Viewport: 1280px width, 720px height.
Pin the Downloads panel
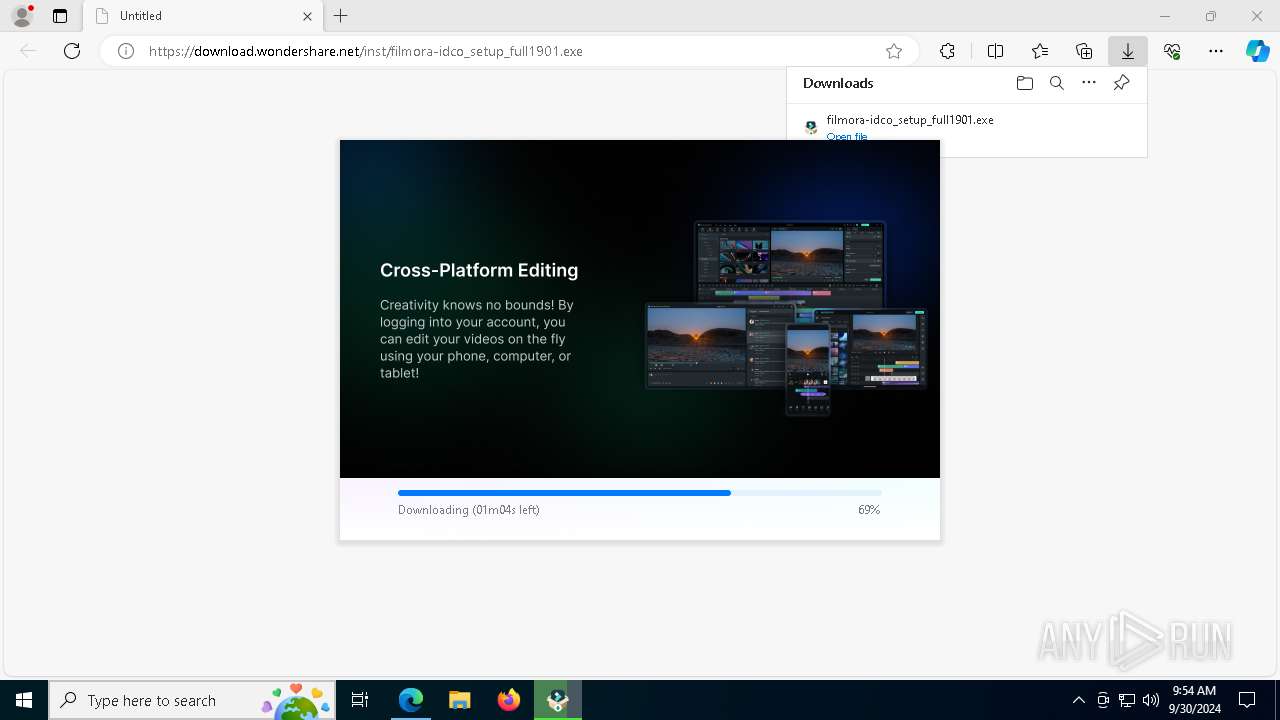[x=1121, y=83]
